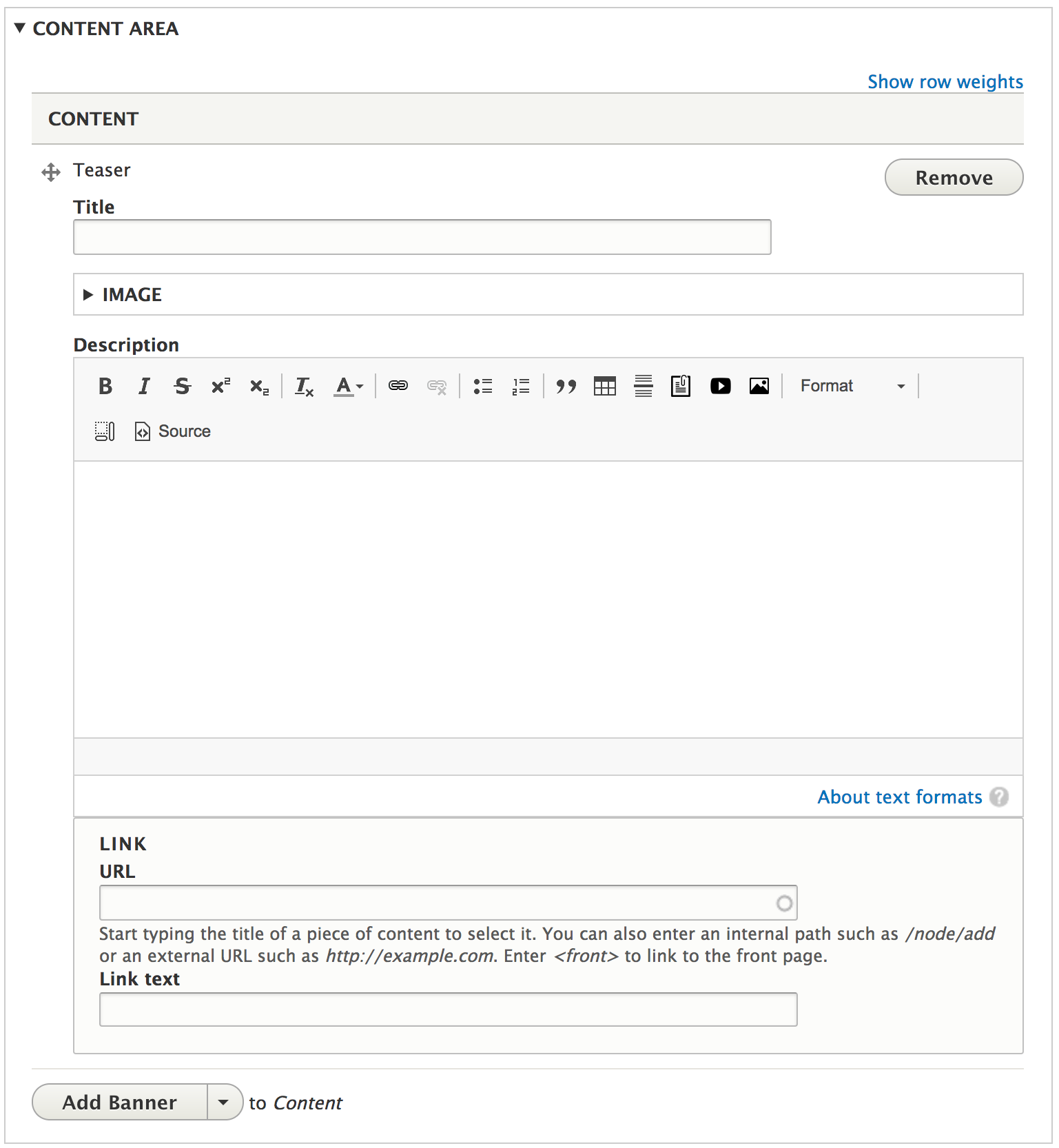Apply subscript formatting
The width and height of the screenshot is (1059, 1148).
259,386
